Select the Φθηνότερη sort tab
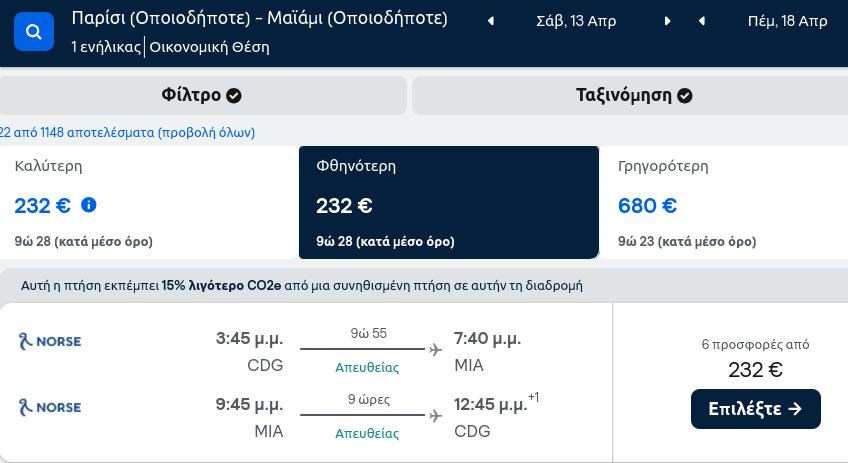848x463 pixels. [449, 202]
